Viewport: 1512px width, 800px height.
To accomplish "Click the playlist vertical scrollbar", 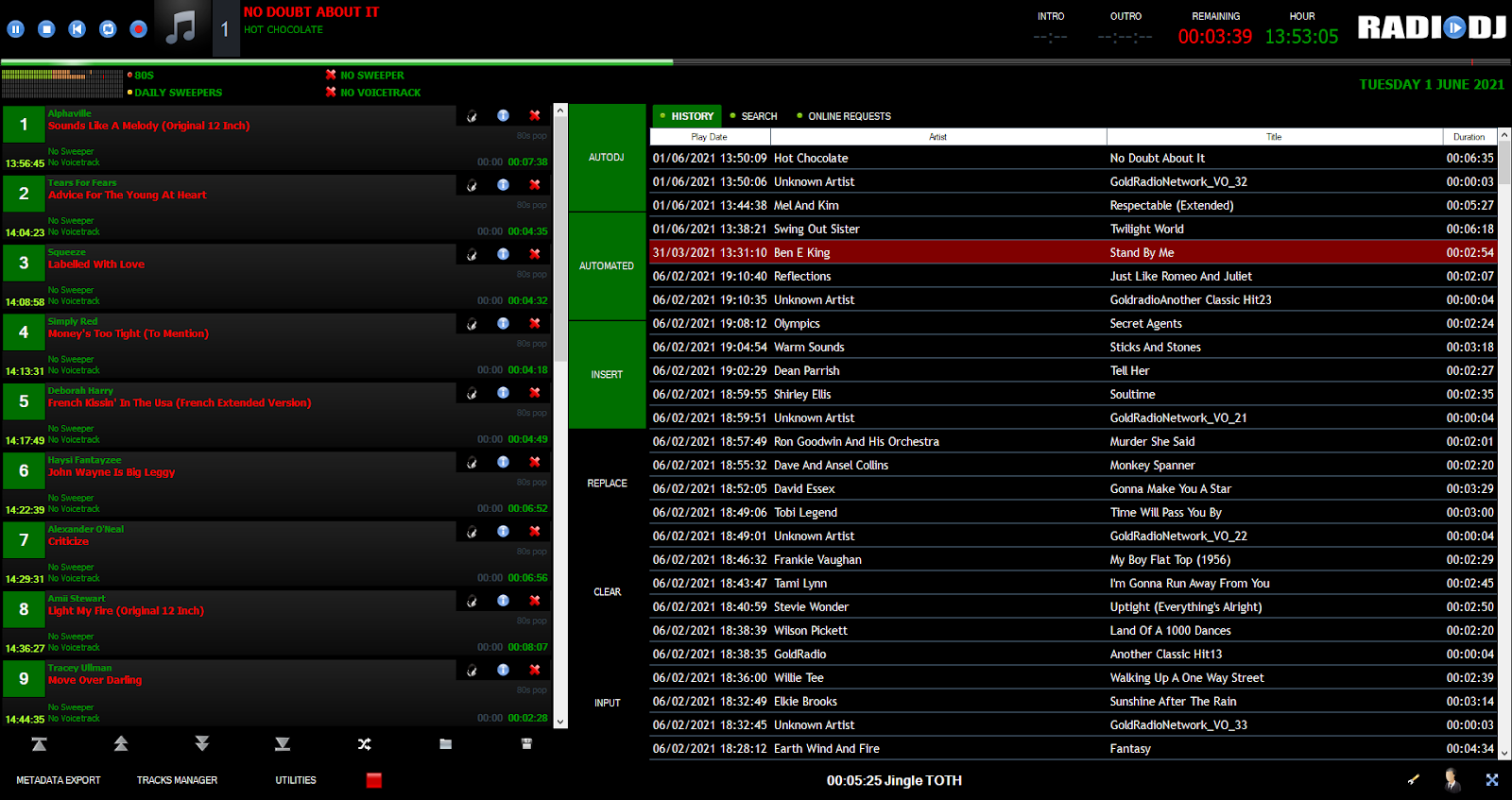I will coord(560,239).
